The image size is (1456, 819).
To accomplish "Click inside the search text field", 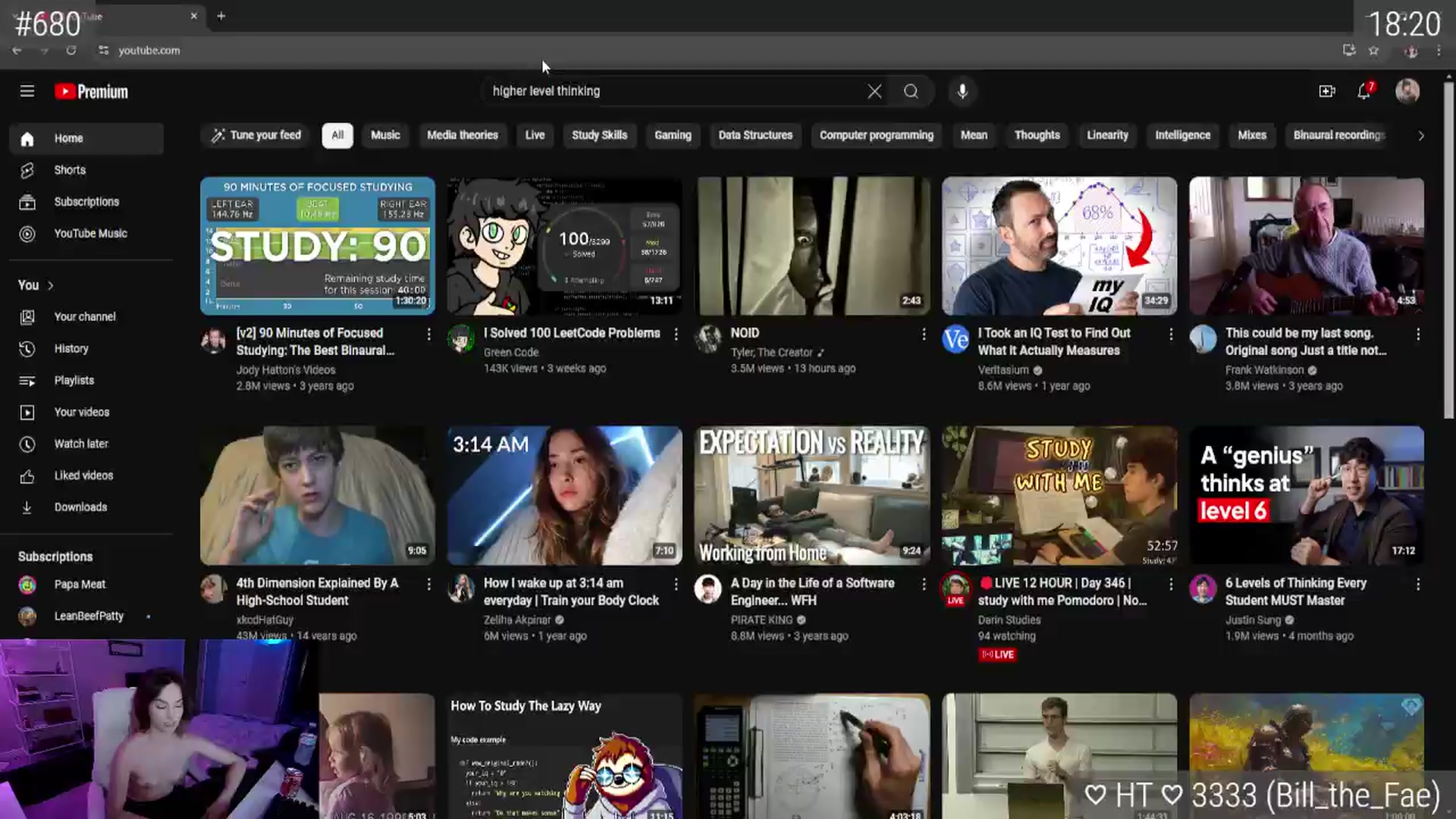I will coord(675,92).
